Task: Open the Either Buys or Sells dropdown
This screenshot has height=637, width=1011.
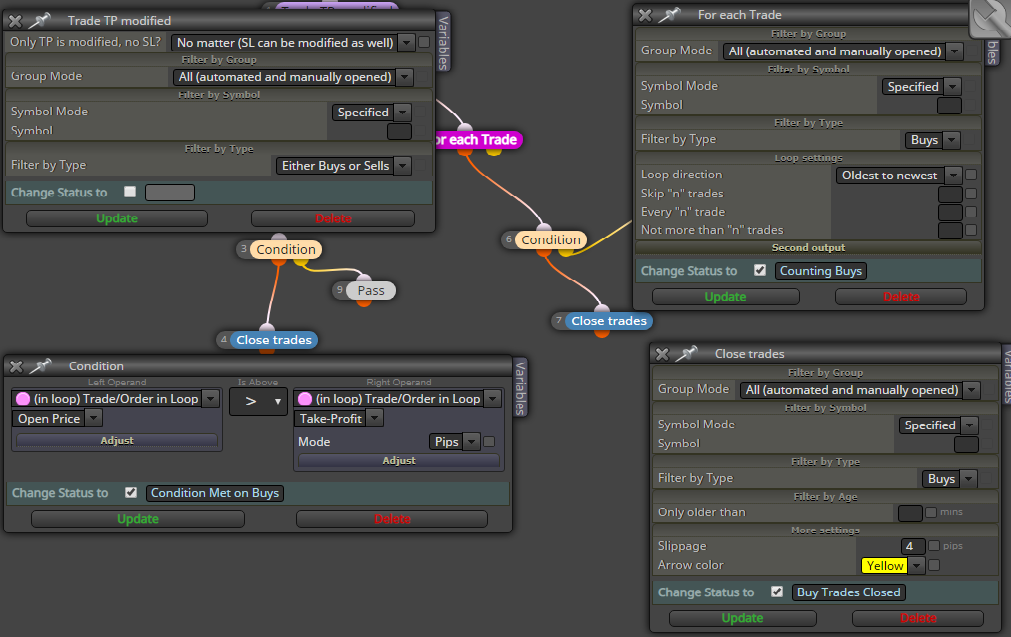Action: pyautogui.click(x=344, y=166)
